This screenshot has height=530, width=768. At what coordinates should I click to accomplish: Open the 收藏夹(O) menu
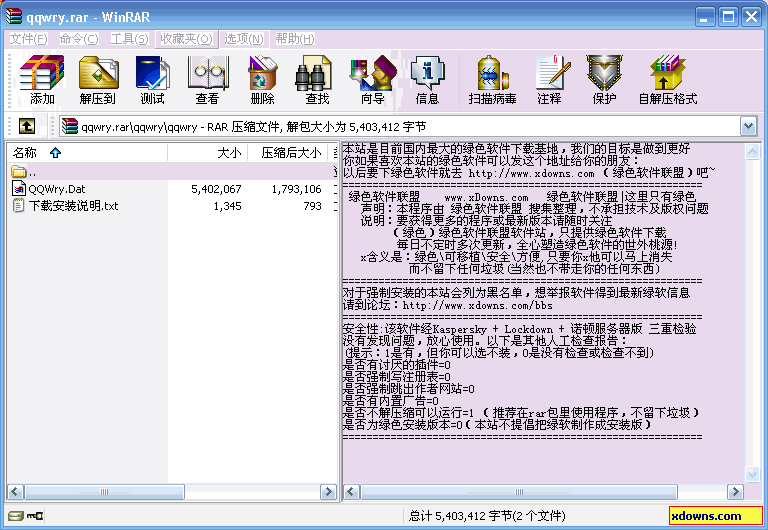(x=186, y=39)
